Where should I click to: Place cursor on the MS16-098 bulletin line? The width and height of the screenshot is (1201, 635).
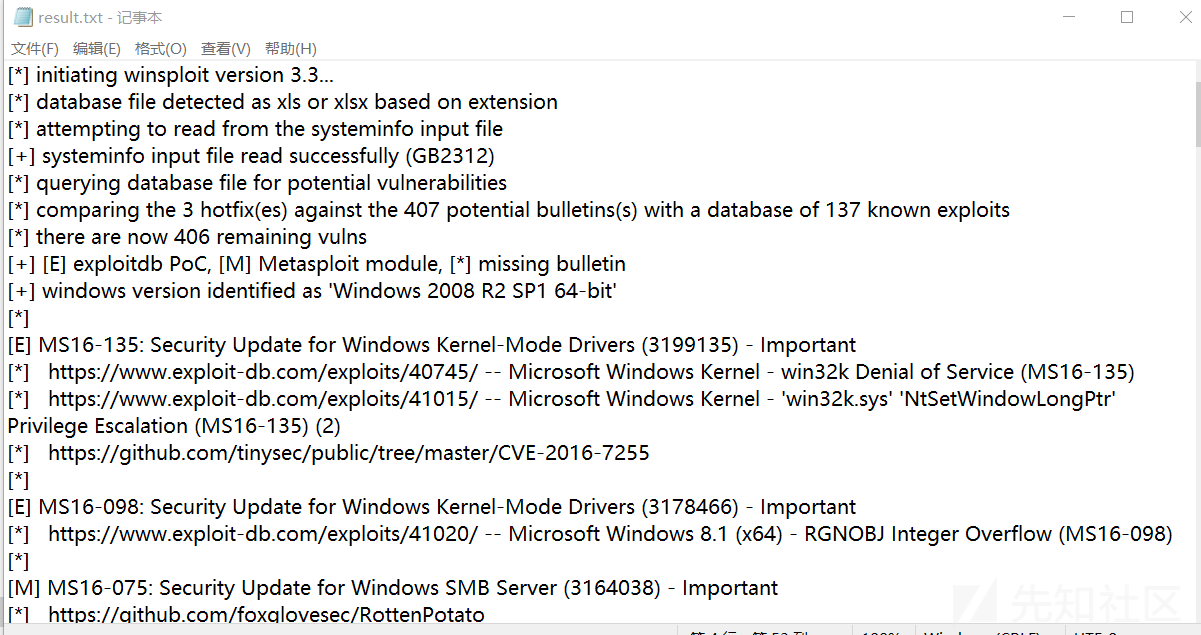point(432,507)
